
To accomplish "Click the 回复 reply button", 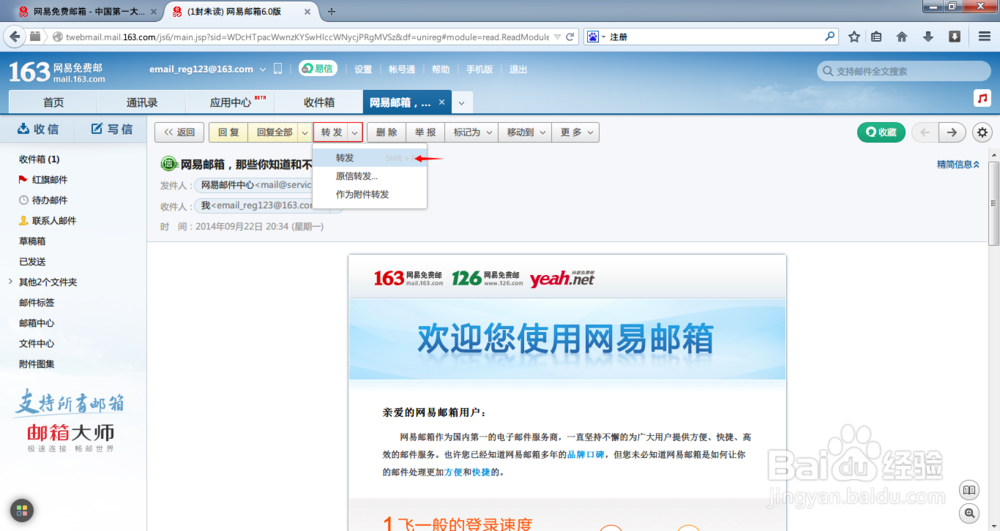I will (x=228, y=133).
